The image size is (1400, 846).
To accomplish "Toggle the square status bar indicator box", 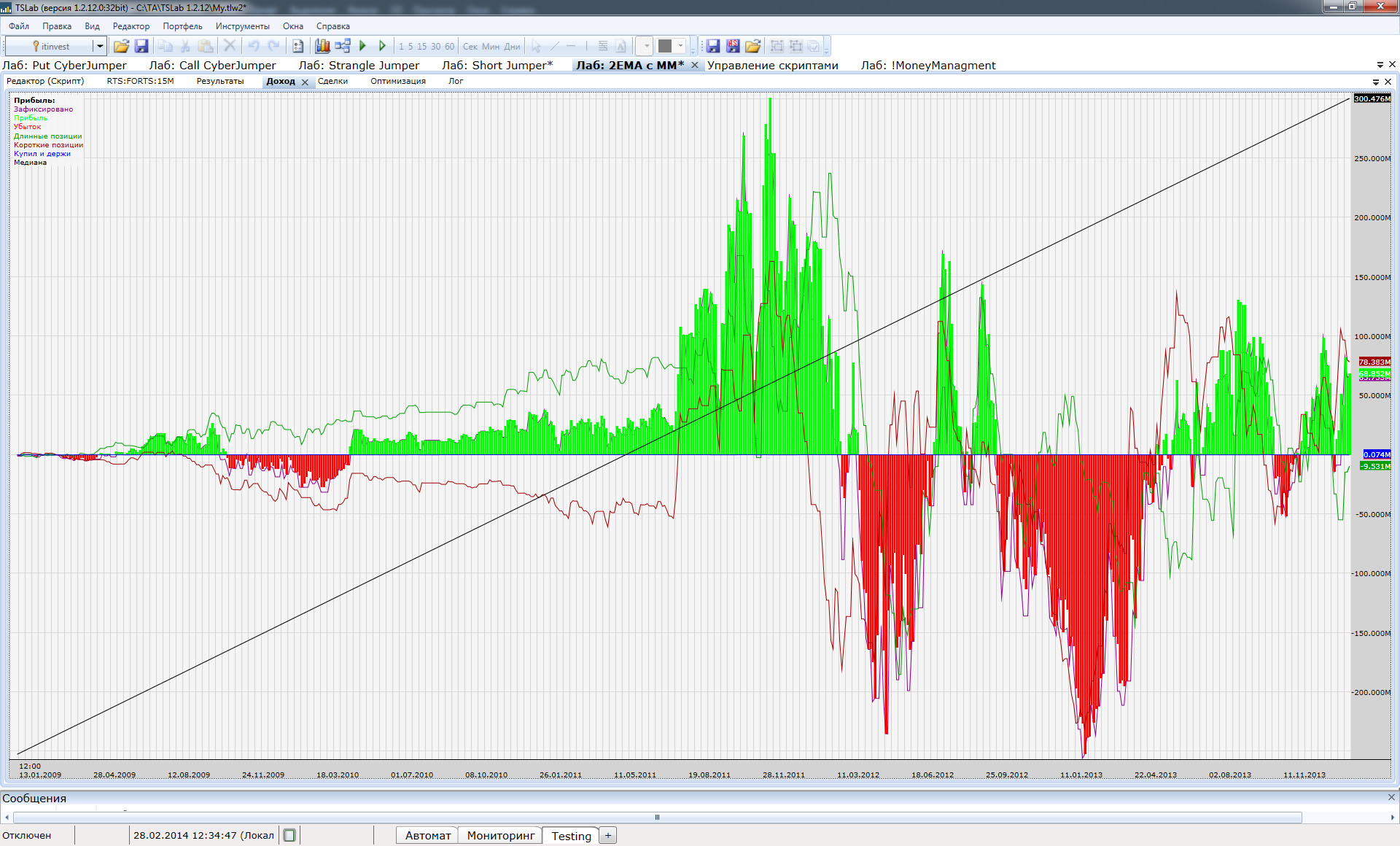I will 289,835.
